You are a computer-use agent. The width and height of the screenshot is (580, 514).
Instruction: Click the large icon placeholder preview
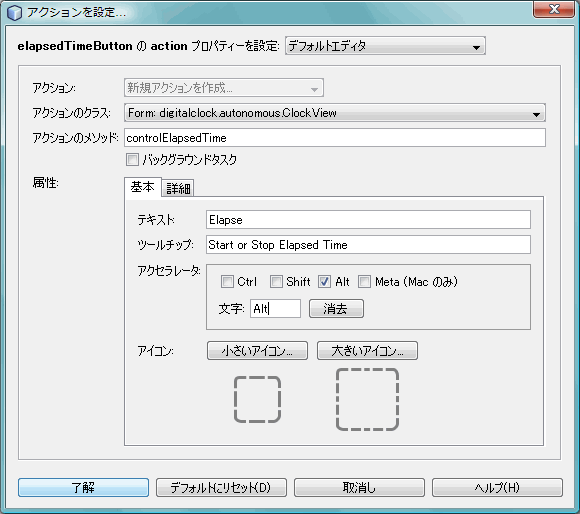point(367,399)
